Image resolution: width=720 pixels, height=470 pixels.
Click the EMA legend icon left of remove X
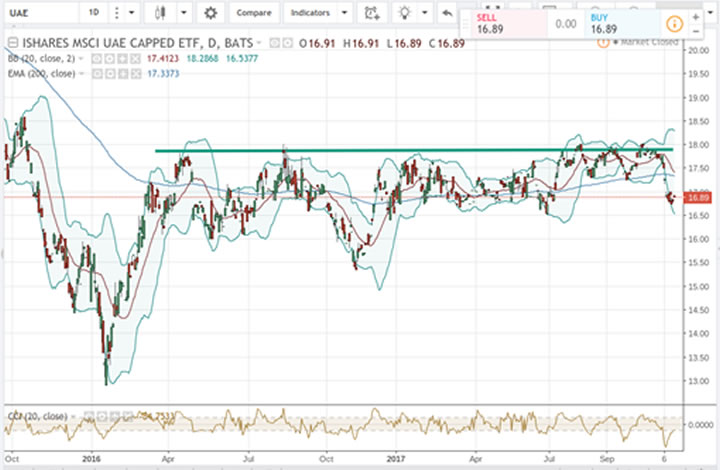point(123,74)
